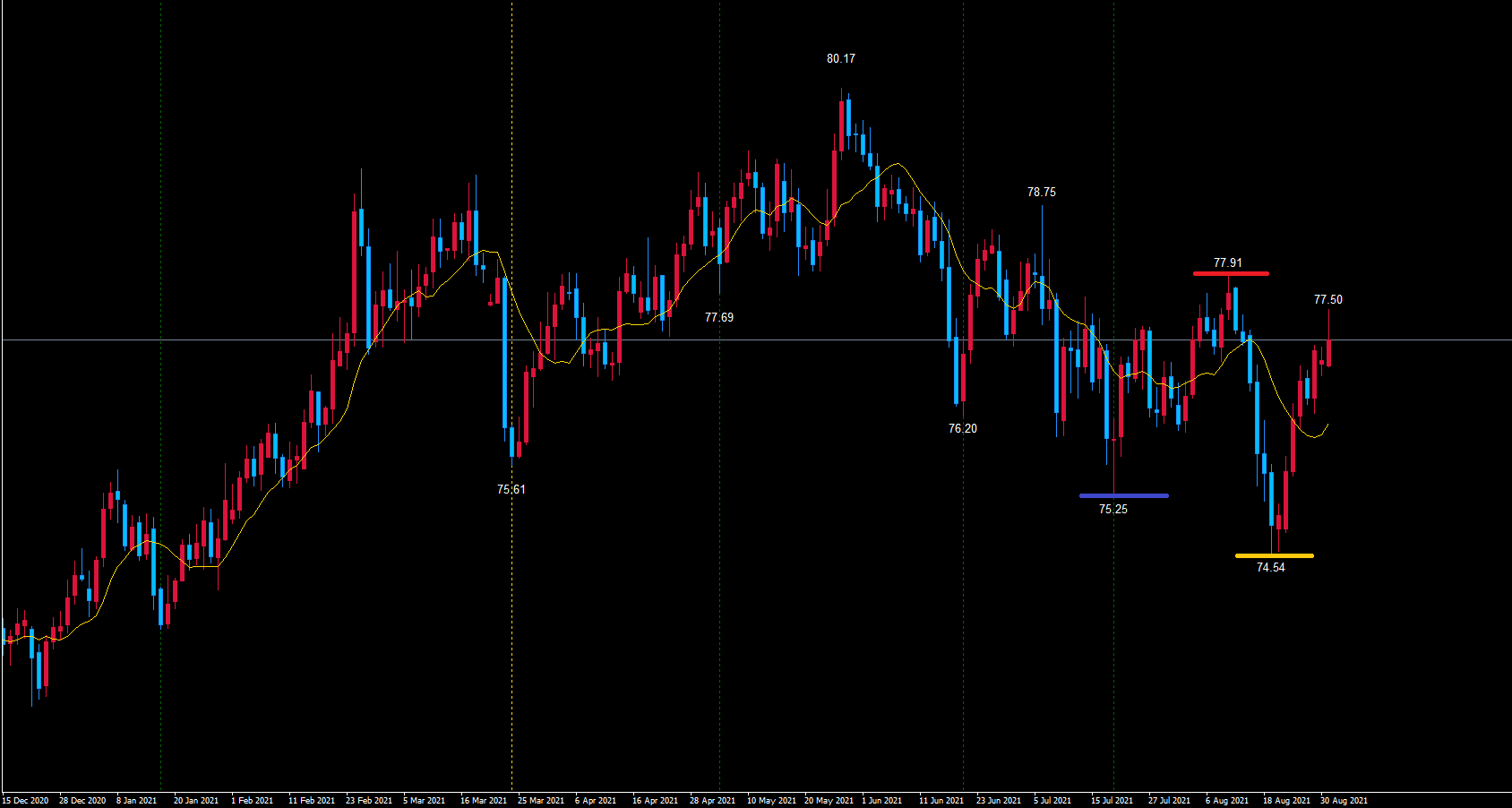Click the 76.20 price label
This screenshot has width=1512, height=808.
tap(962, 429)
